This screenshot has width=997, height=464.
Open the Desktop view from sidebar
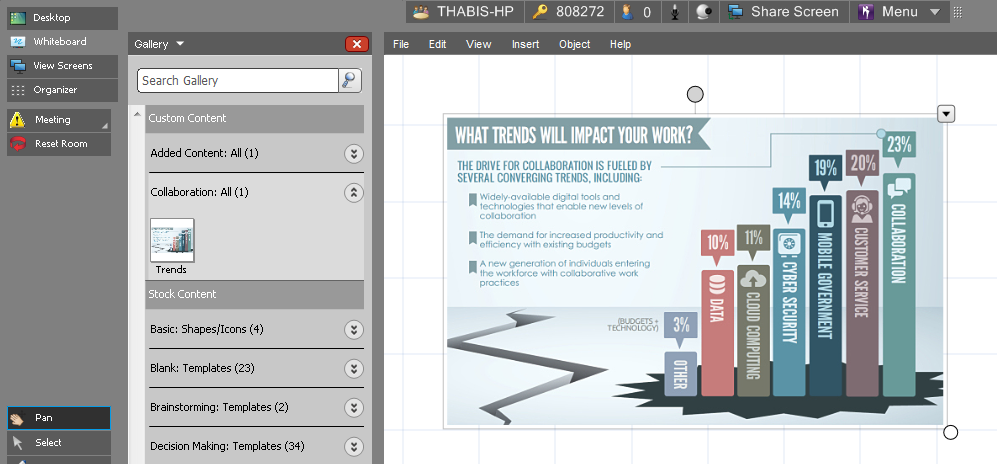click(x=59, y=18)
